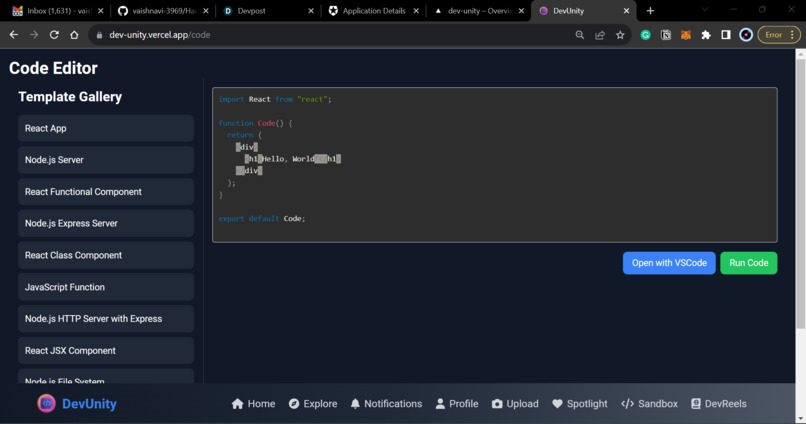Select the Node.js Server template

(x=106, y=160)
